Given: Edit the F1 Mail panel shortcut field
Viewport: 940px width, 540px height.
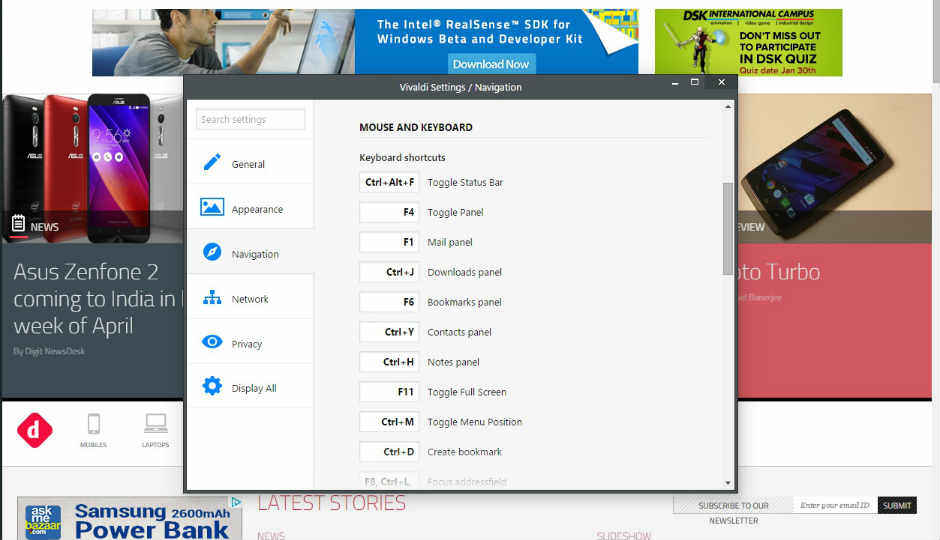Looking at the screenshot, I should pos(389,242).
